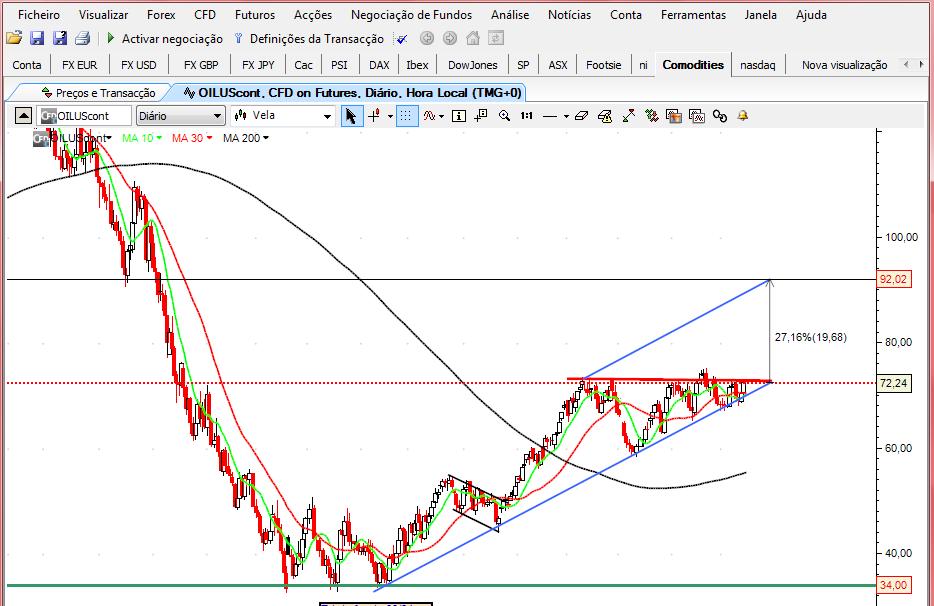Click the 92,02 price level label
934x606 pixels.
pos(894,279)
